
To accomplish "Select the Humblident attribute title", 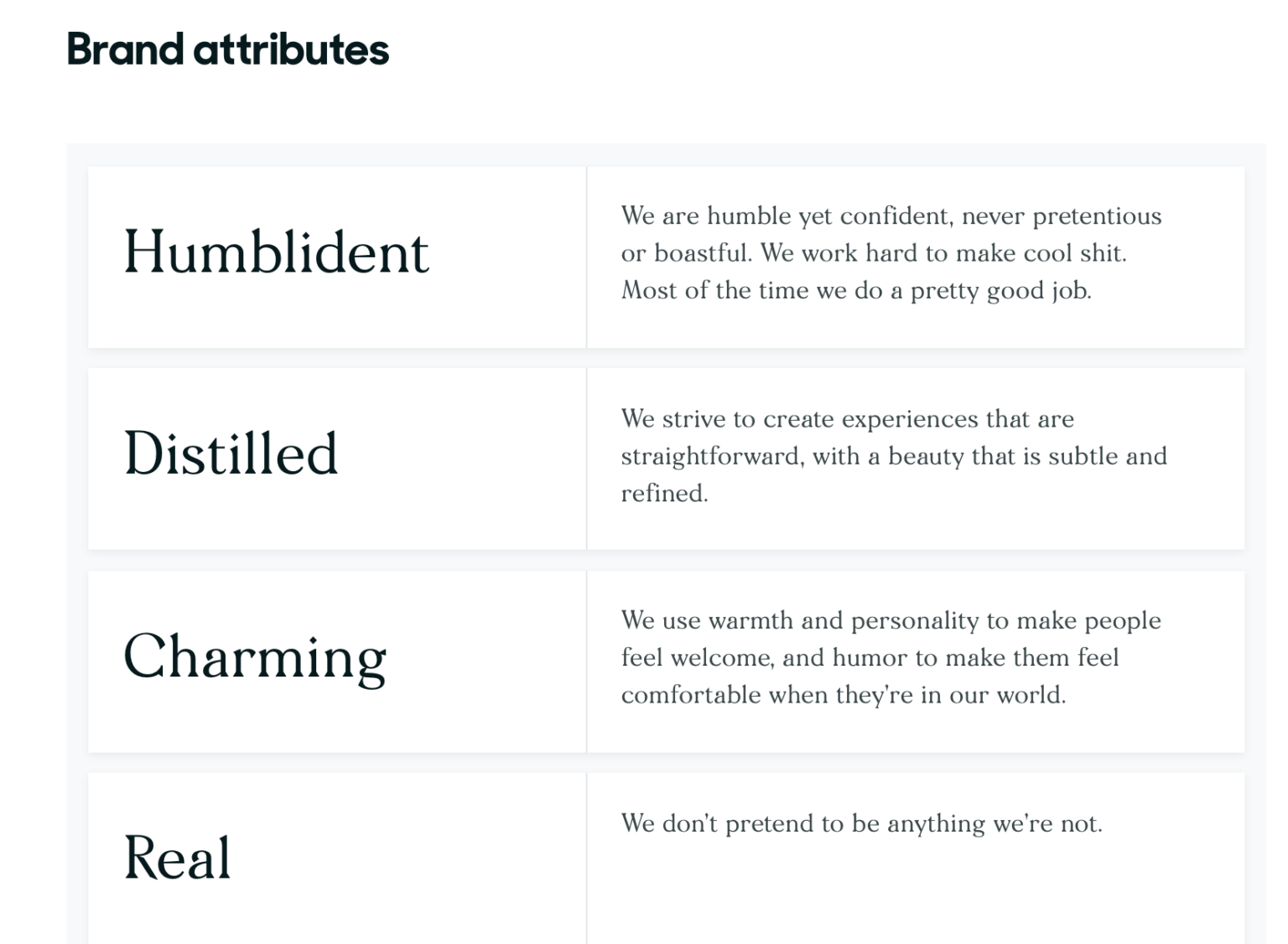I will [276, 252].
